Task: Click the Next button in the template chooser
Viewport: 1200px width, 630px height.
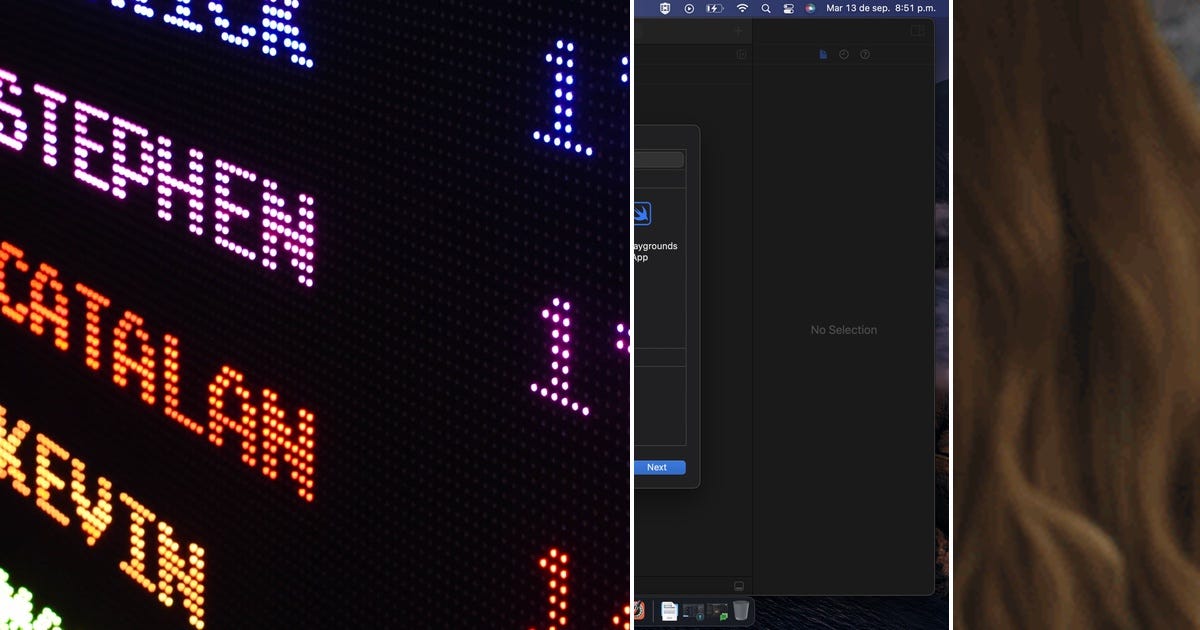Action: click(x=658, y=467)
